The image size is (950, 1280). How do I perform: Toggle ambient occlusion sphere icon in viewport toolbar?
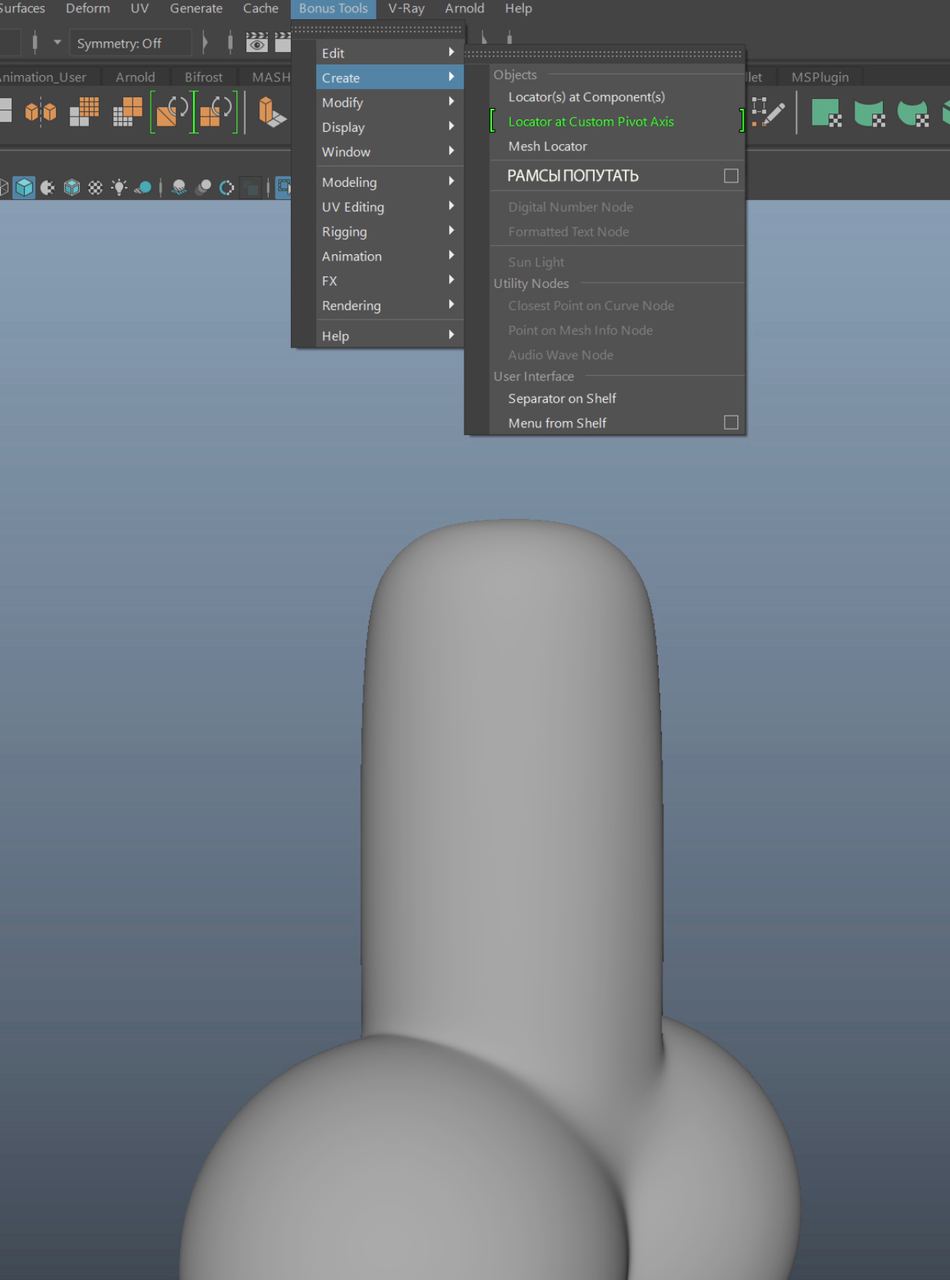click(179, 187)
